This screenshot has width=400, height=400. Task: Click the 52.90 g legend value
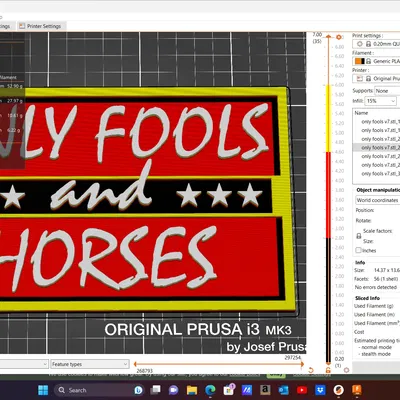(x=15, y=86)
